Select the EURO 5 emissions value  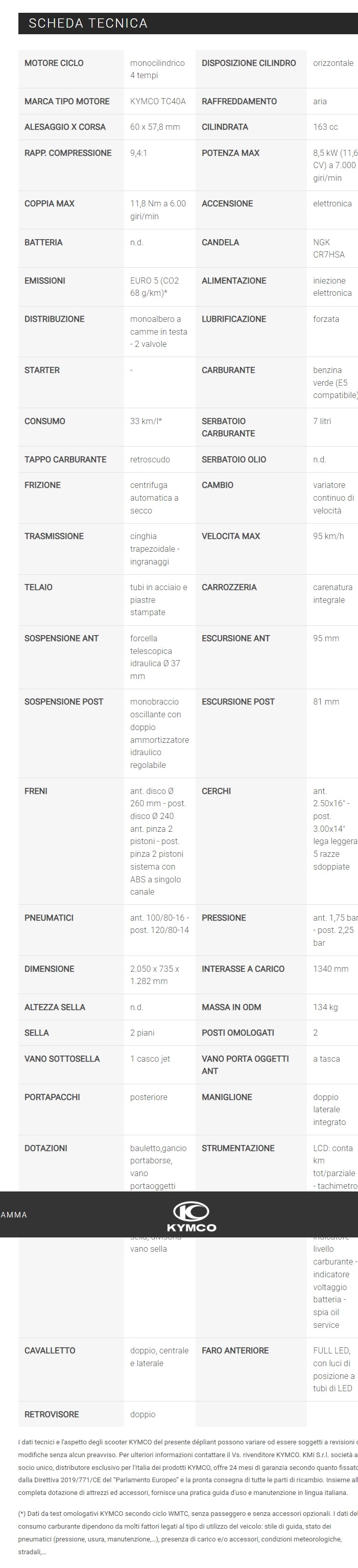click(x=154, y=287)
